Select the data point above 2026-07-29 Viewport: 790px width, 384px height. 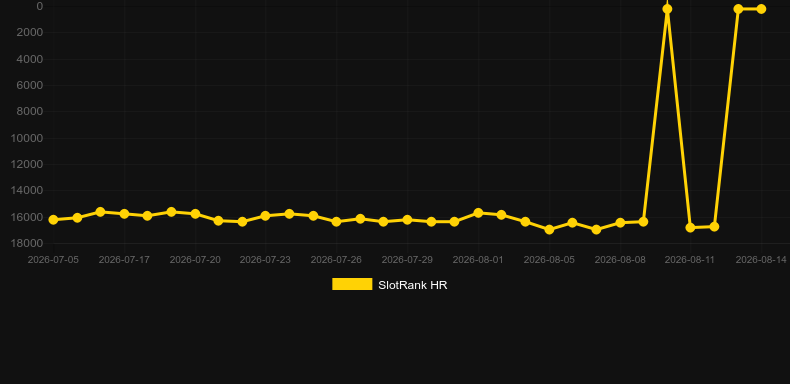(407, 220)
